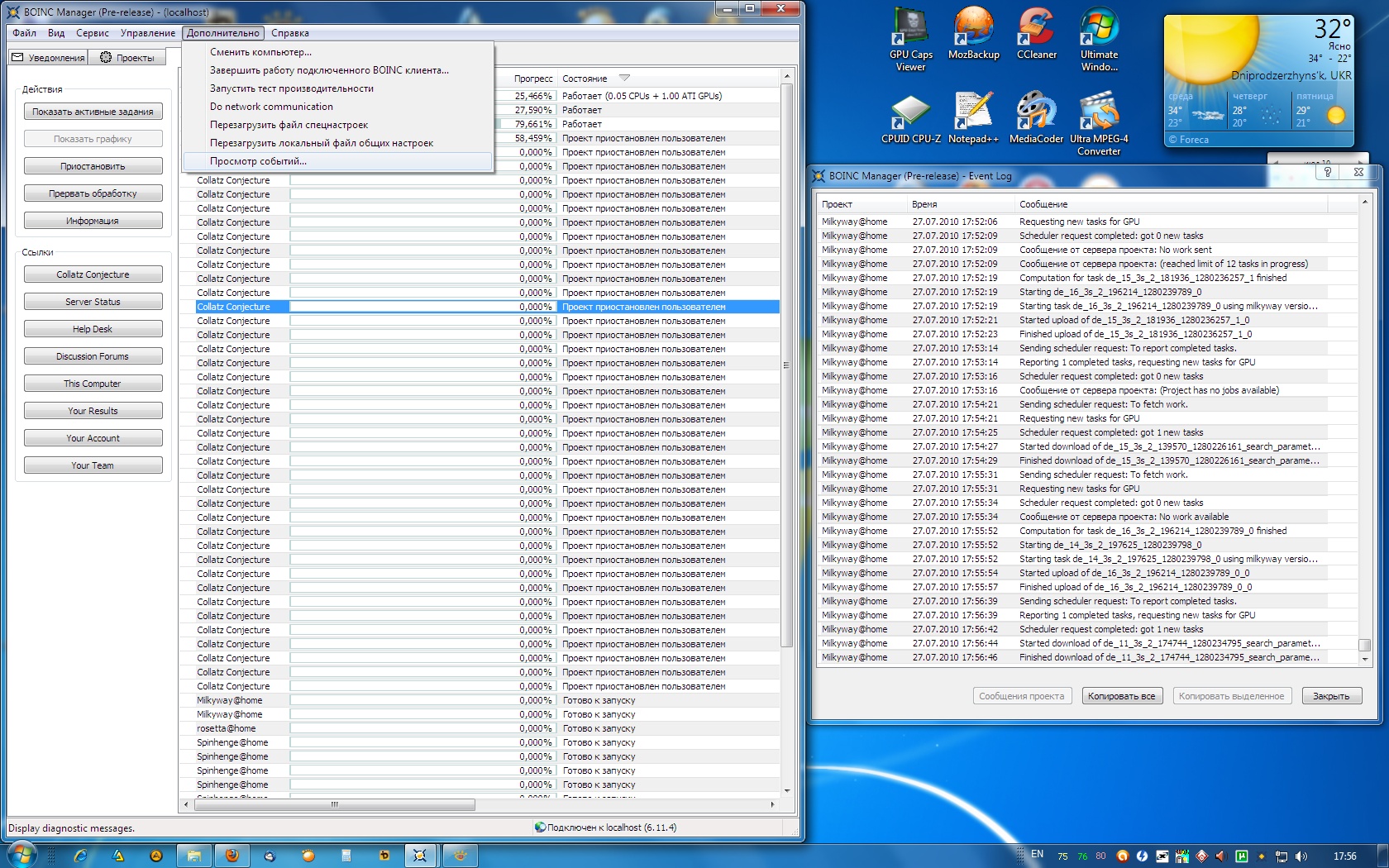Select BOINC Manager taskbar button
1389x868 pixels.
420,856
